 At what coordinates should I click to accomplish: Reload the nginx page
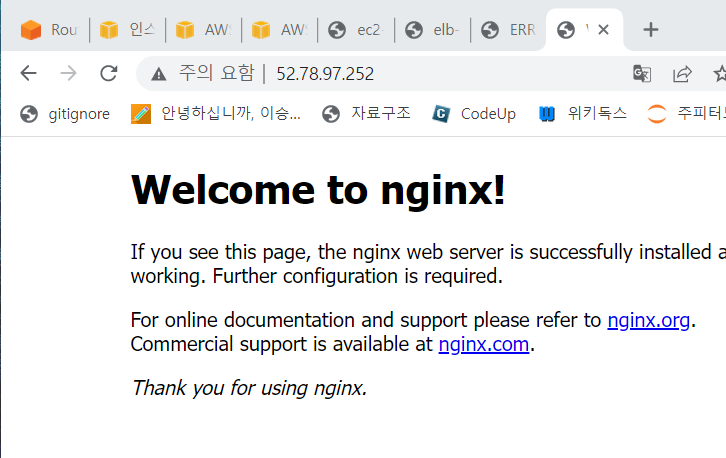[x=109, y=73]
